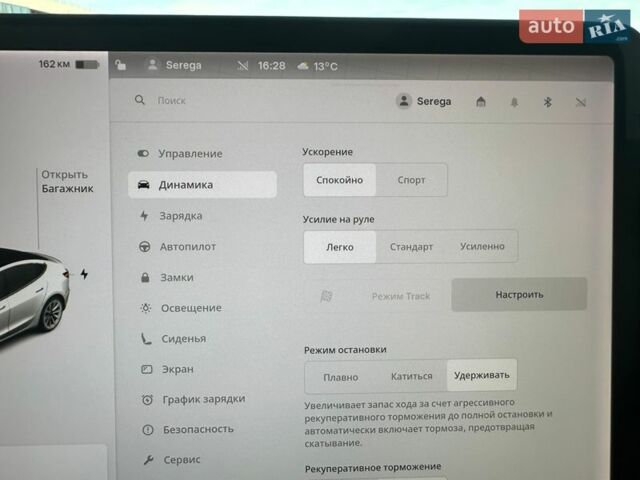
Task: Tap Открыть Багажник
Action: [x=67, y=181]
